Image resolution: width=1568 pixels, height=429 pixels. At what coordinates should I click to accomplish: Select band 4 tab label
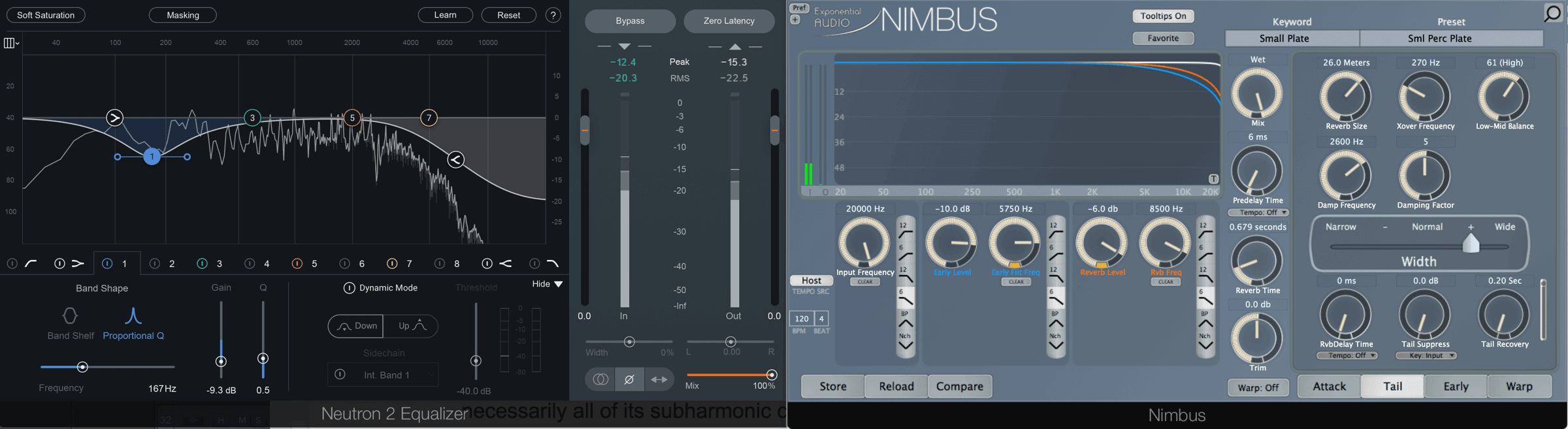coord(267,264)
